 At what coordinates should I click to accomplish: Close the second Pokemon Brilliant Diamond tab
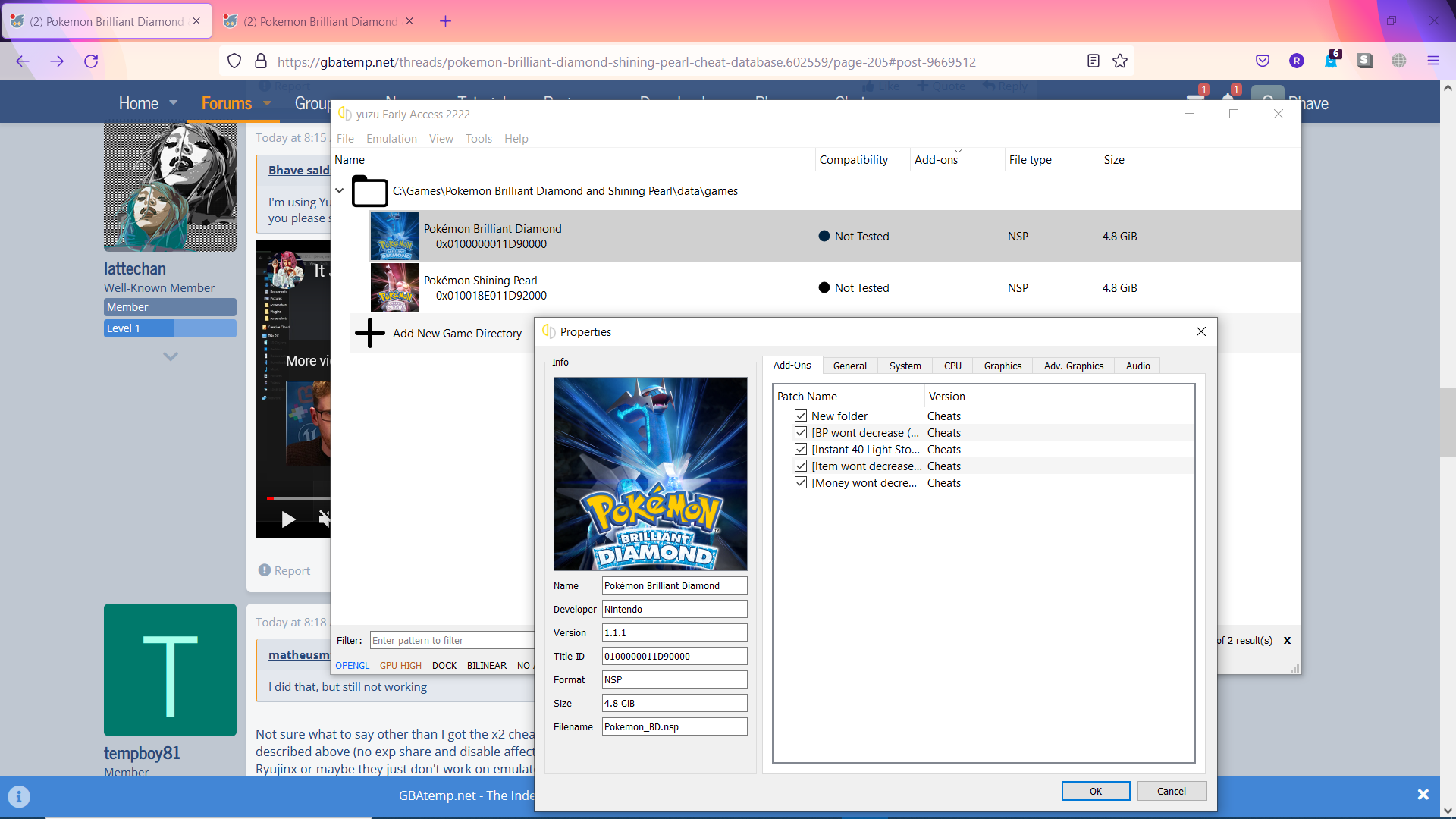409,21
